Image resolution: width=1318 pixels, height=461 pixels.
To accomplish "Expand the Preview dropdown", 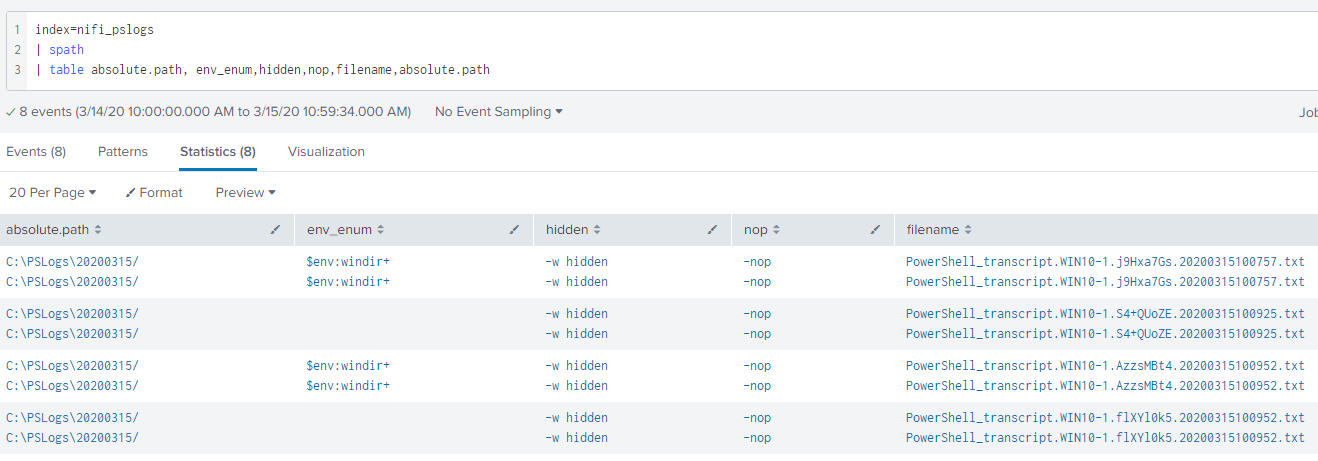I will [x=245, y=192].
